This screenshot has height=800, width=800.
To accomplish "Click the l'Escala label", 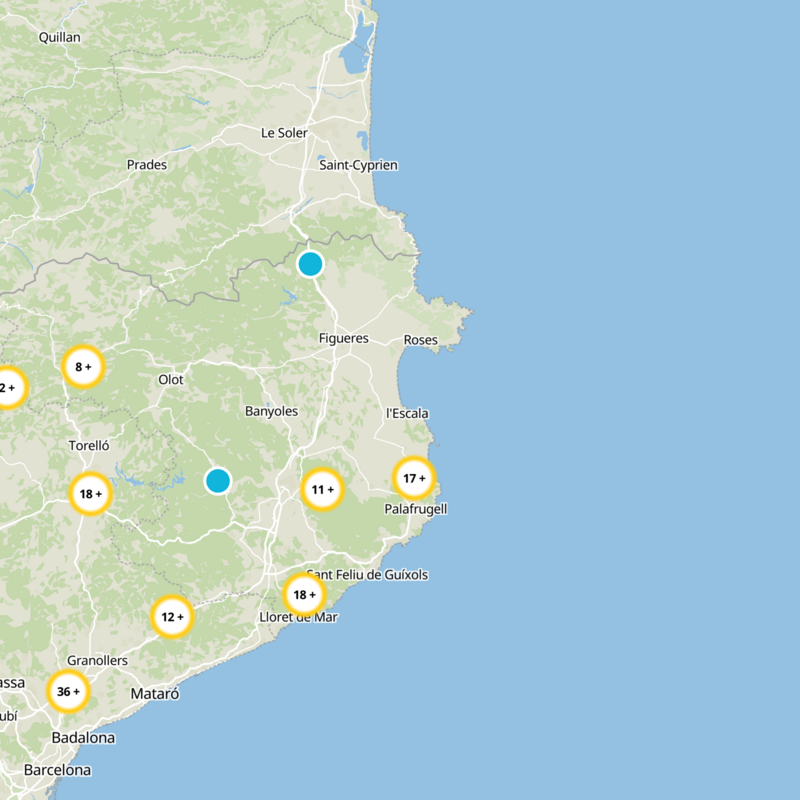I will point(407,413).
